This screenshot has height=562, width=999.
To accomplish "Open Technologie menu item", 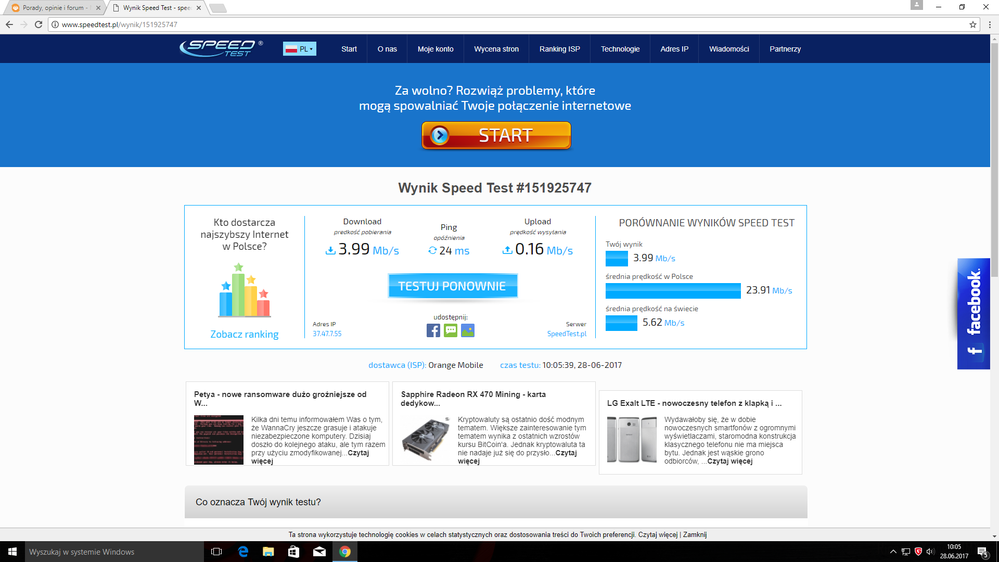I will coord(620,49).
